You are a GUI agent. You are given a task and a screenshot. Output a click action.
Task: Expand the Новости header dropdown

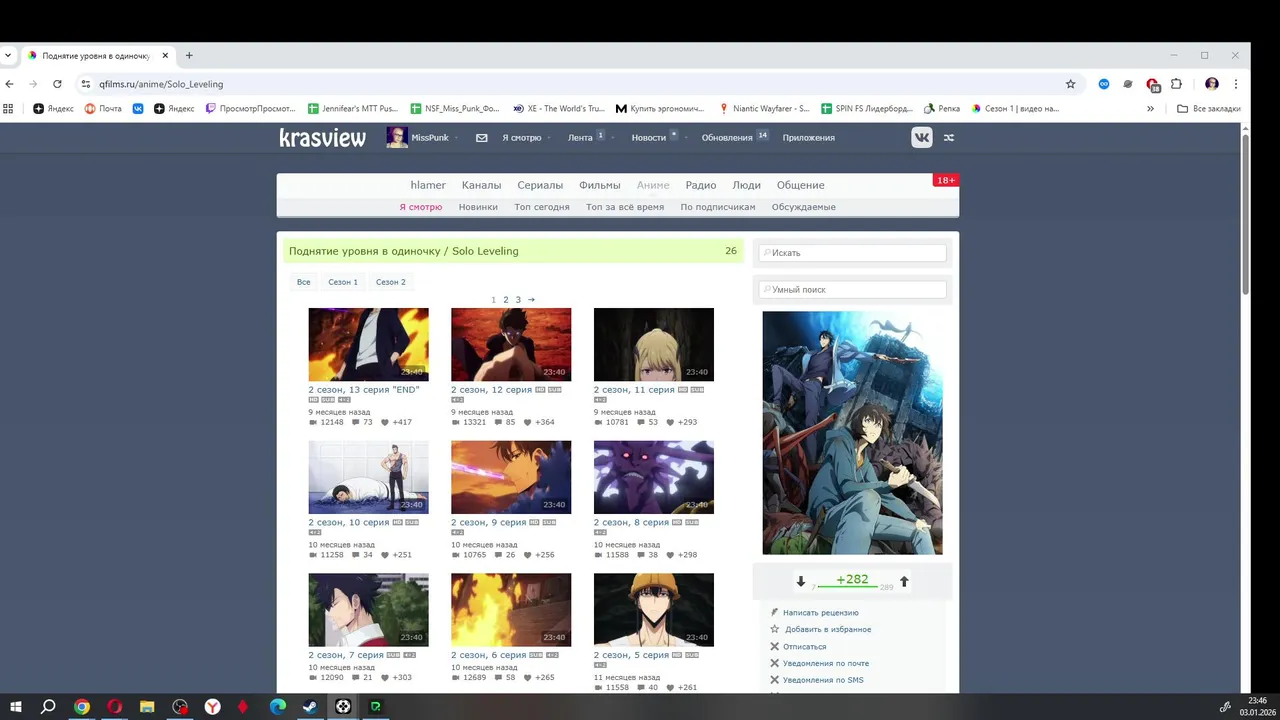tap(685, 138)
